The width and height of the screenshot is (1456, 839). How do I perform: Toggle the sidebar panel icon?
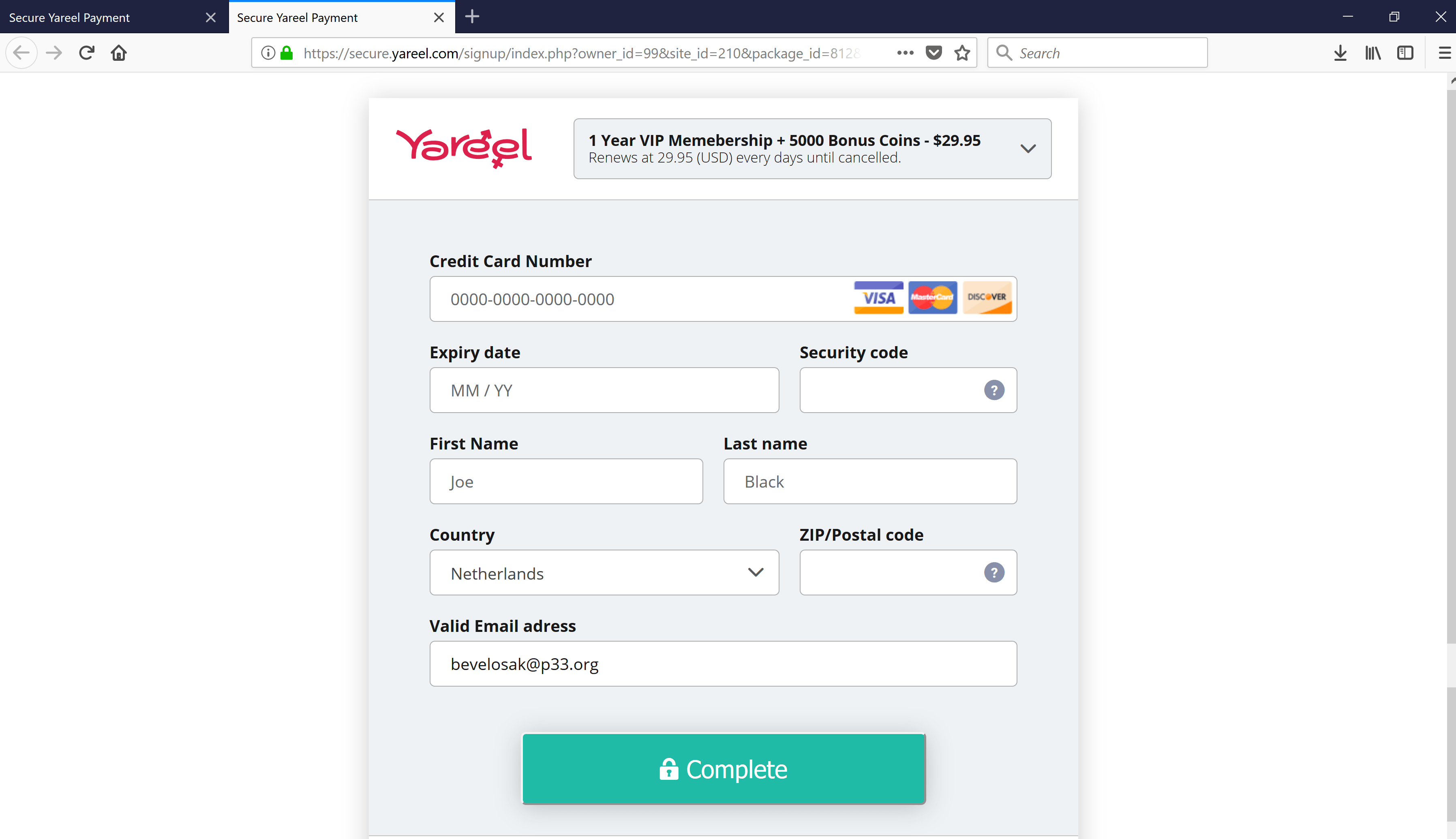[x=1405, y=53]
